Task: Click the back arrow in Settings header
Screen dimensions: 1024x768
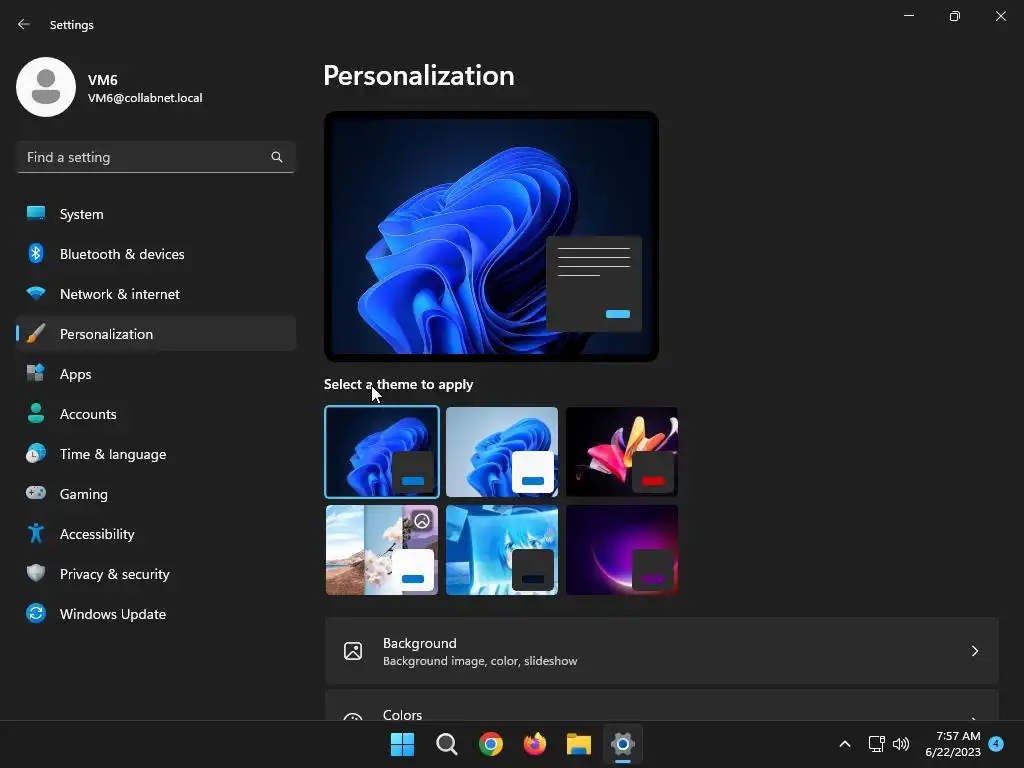Action: coord(24,24)
